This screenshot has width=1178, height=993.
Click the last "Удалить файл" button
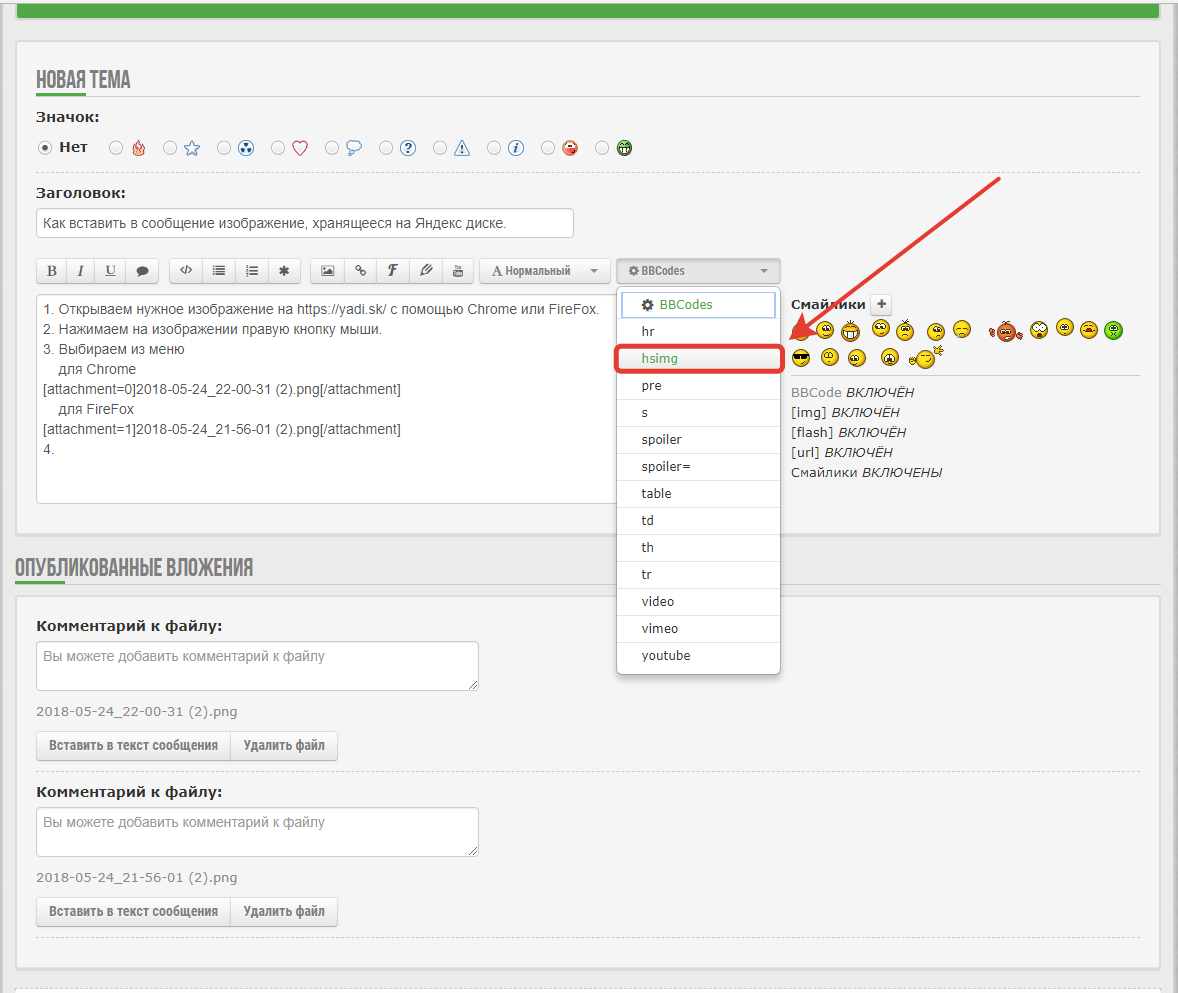pos(283,912)
